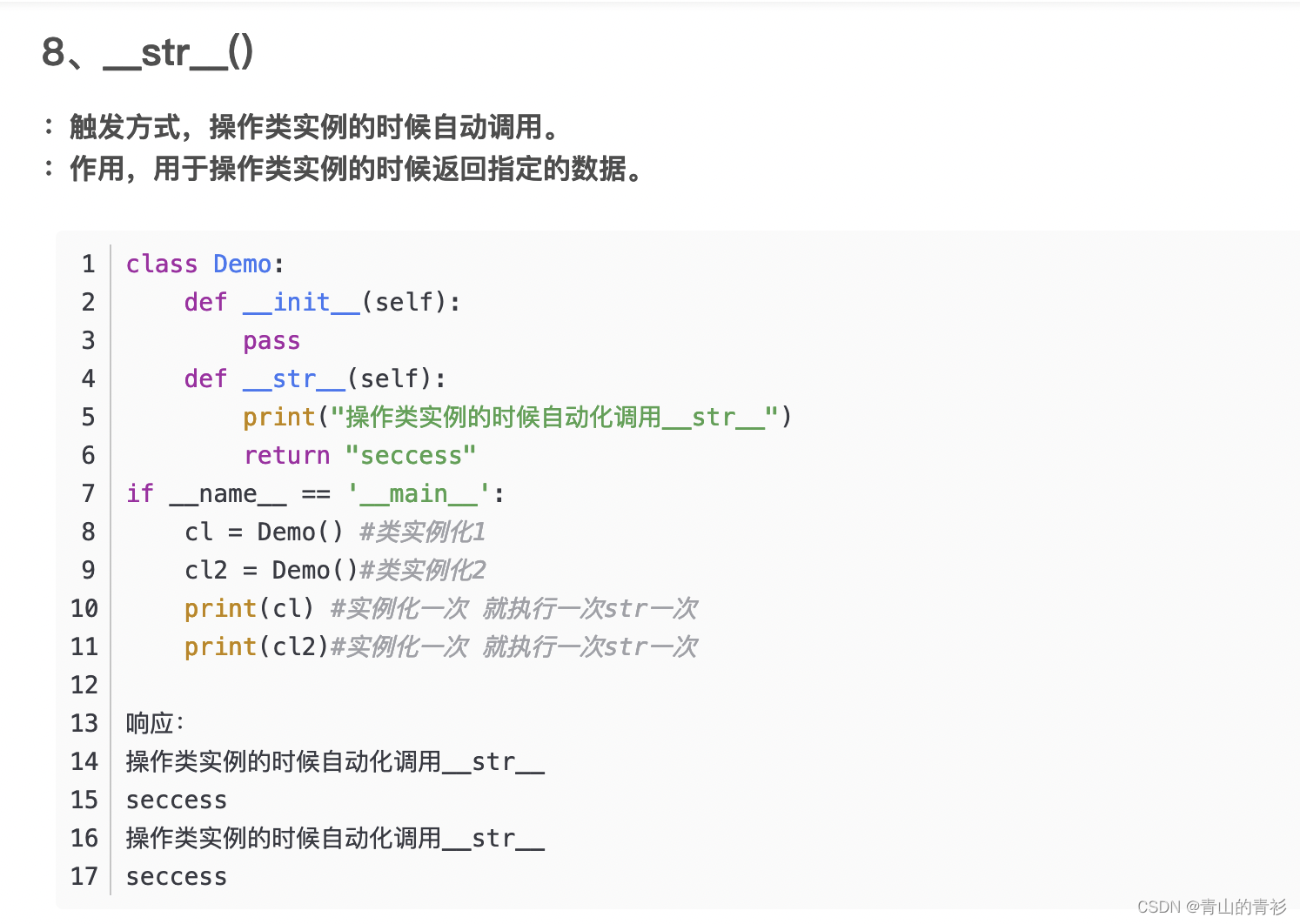Click output text on line 14
The image size is (1300, 924).
(335, 761)
